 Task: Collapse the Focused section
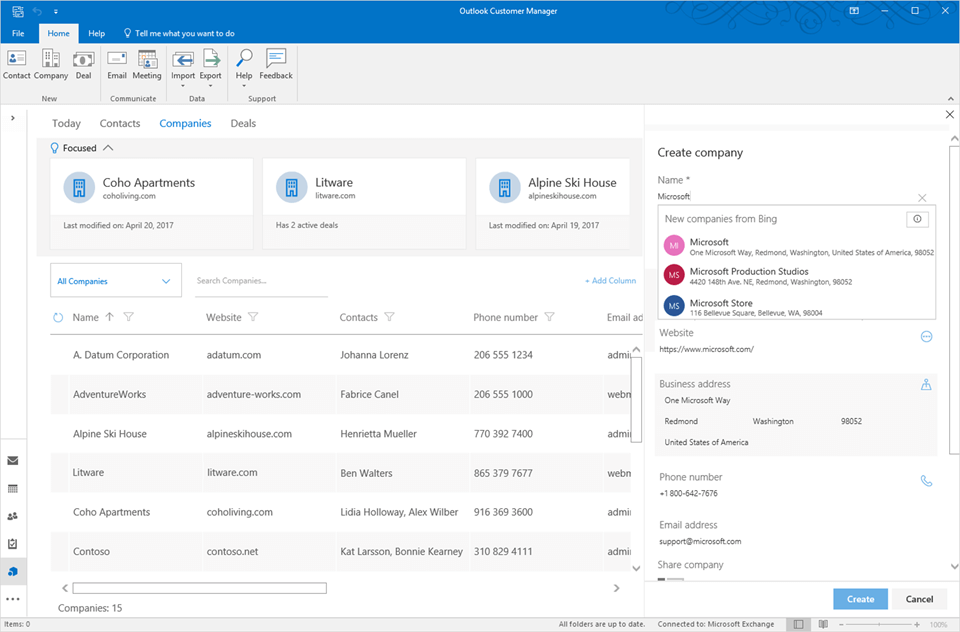point(108,148)
